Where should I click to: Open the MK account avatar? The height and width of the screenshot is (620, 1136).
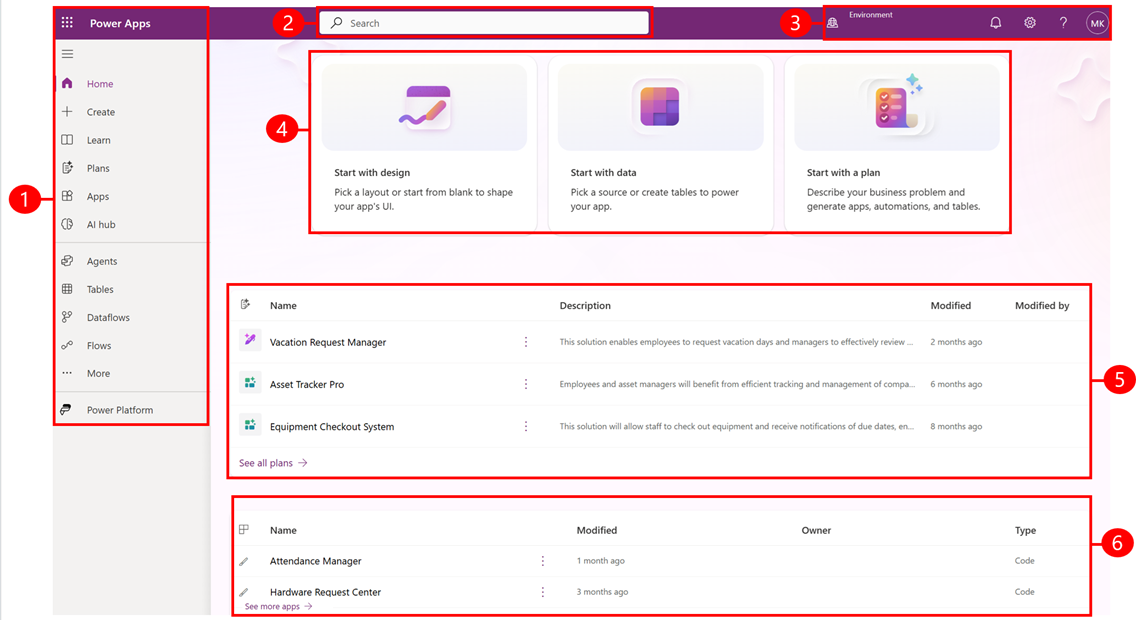1097,23
